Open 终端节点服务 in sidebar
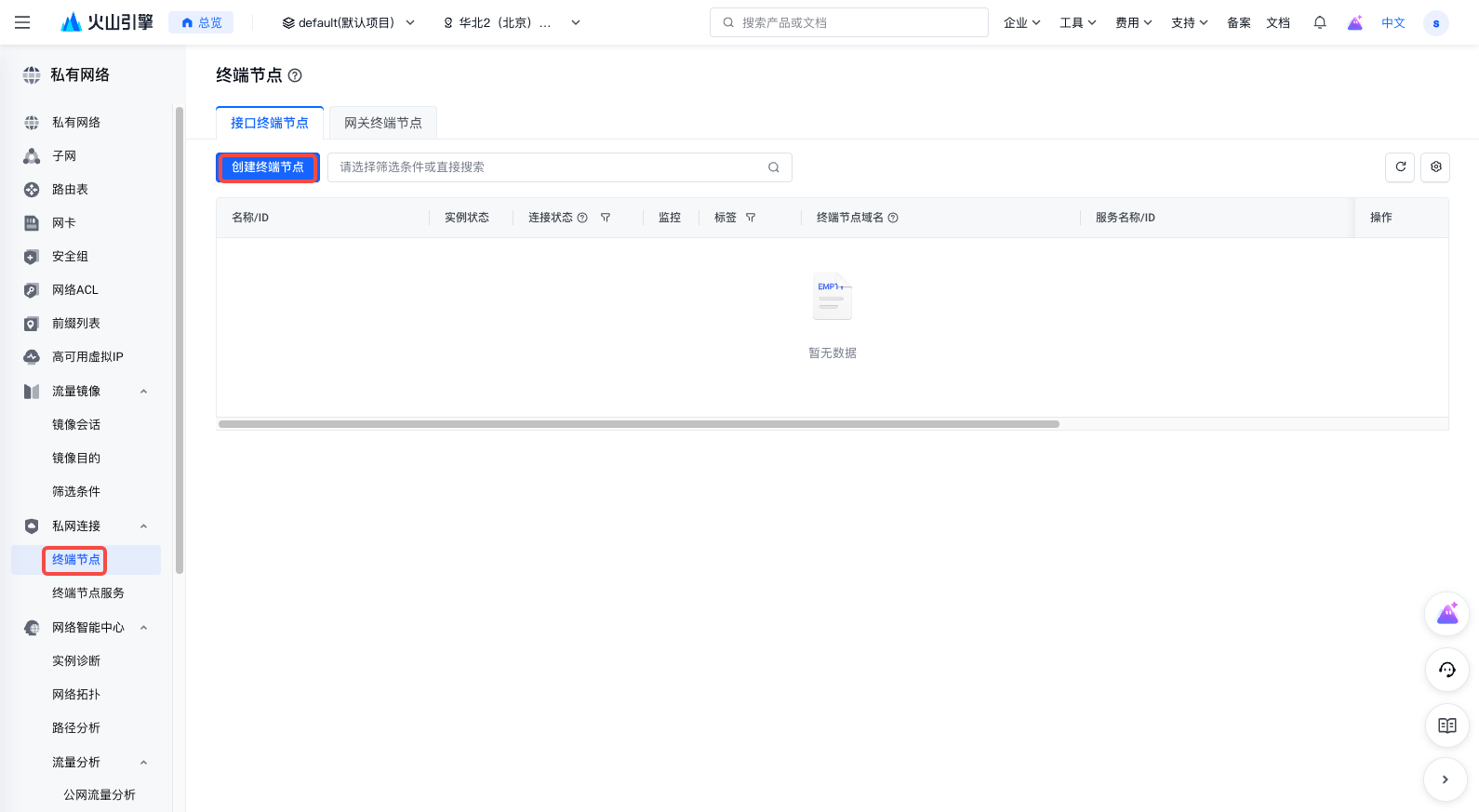This screenshot has width=1479, height=812. [x=88, y=593]
